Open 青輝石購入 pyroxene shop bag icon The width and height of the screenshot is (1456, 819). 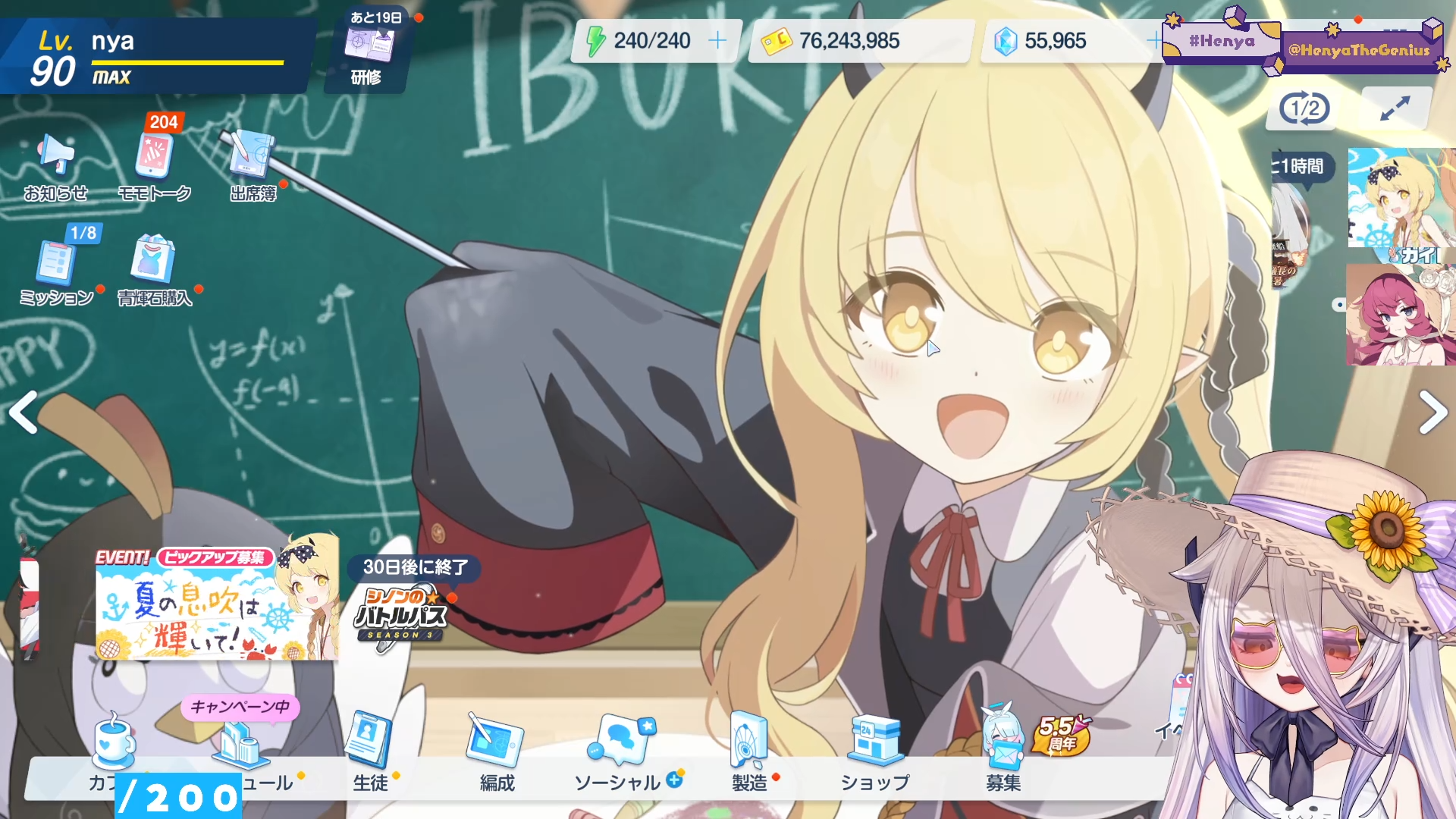(x=155, y=271)
